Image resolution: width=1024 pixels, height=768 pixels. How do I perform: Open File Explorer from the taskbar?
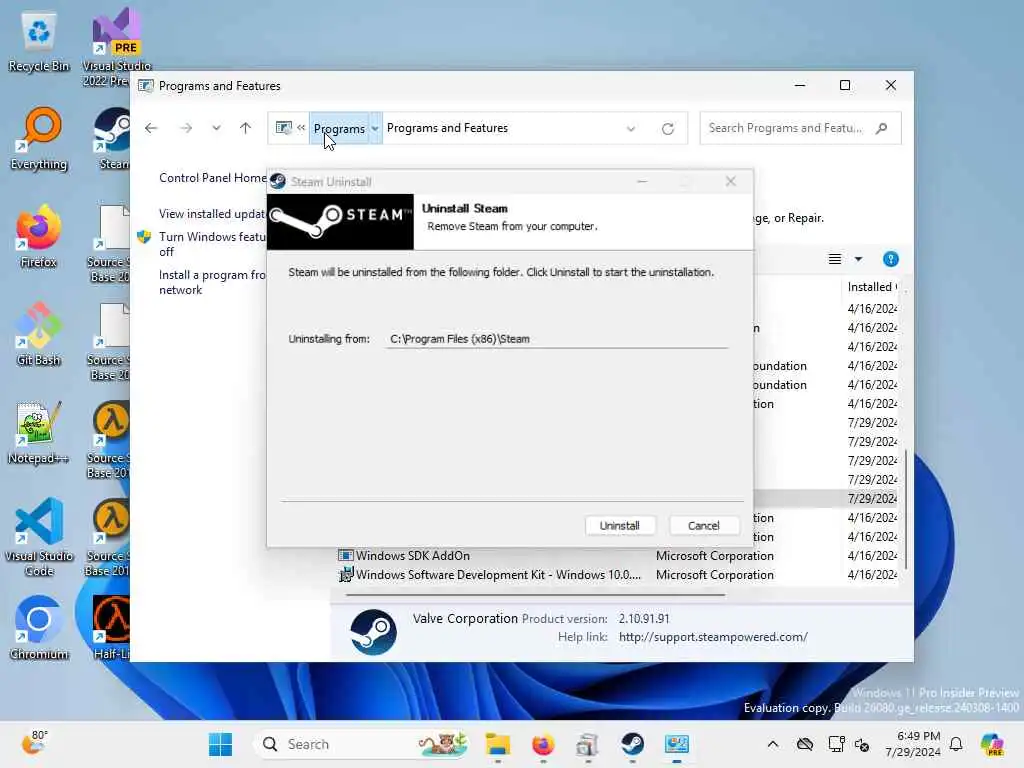pos(498,744)
